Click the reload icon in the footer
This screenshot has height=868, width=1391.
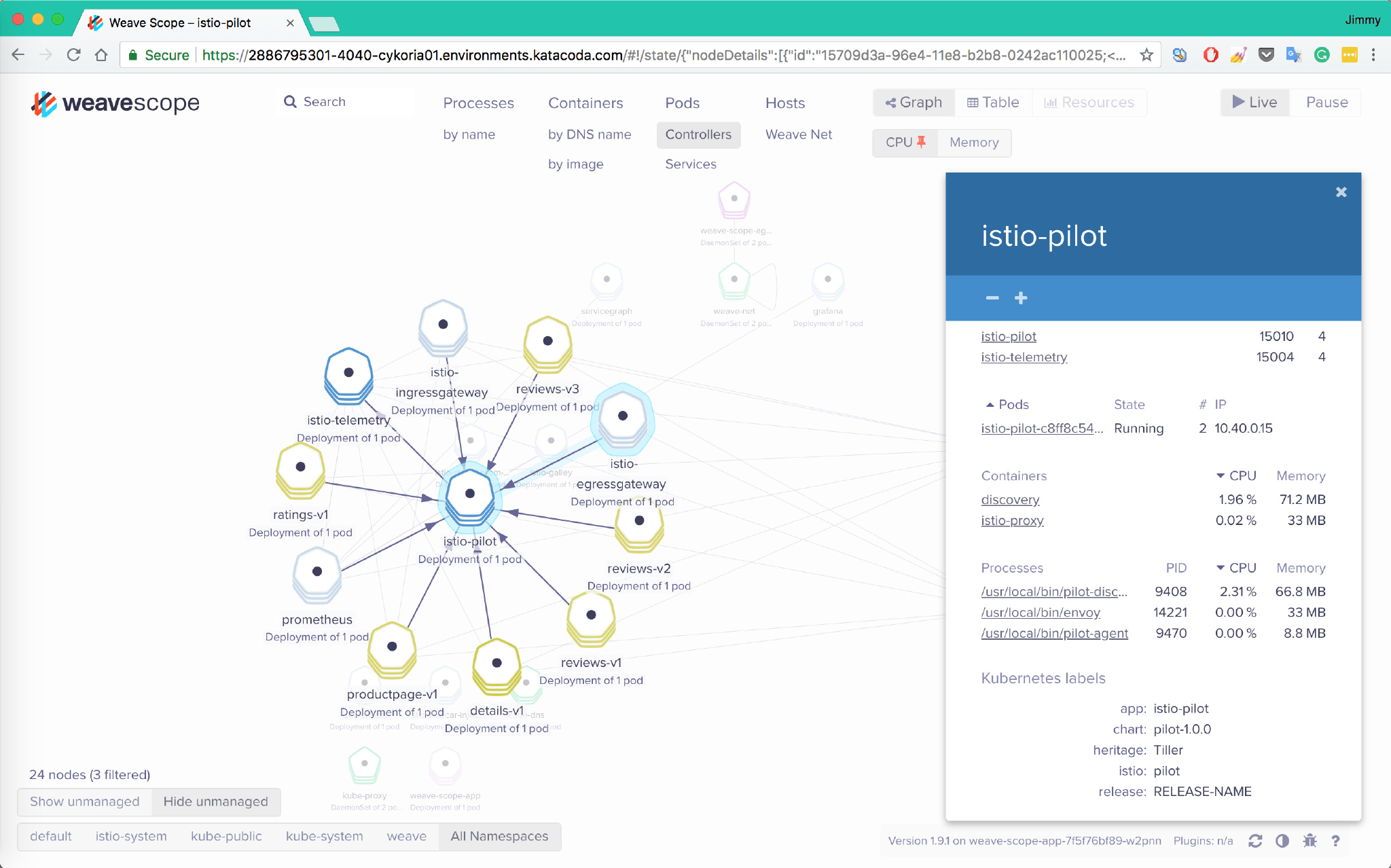point(1254,841)
